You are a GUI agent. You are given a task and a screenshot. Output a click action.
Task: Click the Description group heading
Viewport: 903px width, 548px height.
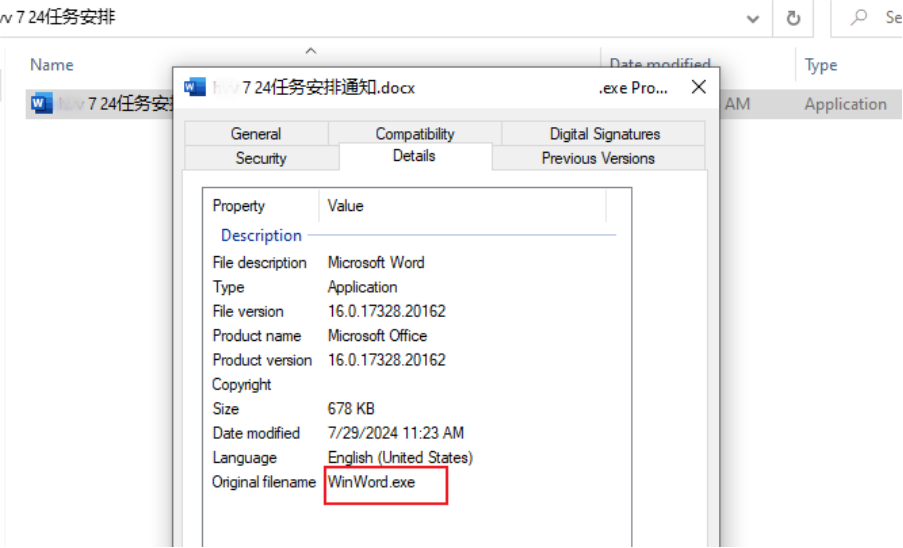click(x=261, y=235)
